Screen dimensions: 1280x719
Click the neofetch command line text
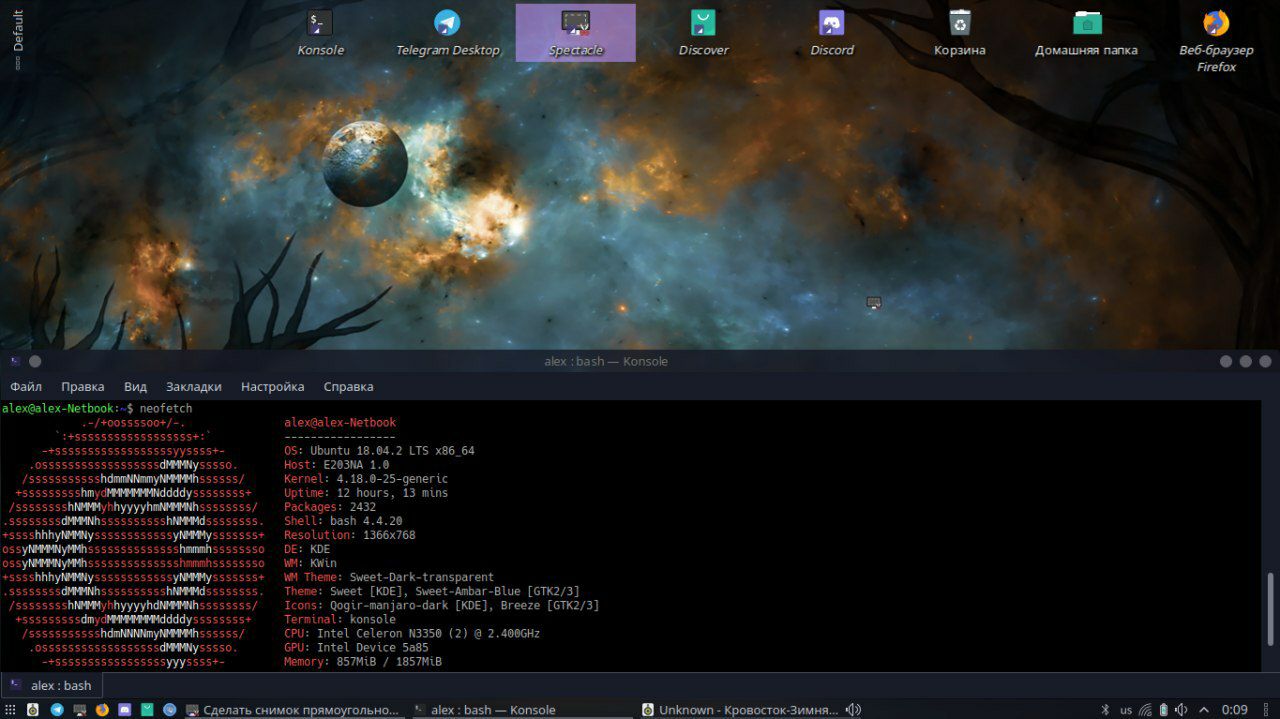pyautogui.click(x=166, y=408)
